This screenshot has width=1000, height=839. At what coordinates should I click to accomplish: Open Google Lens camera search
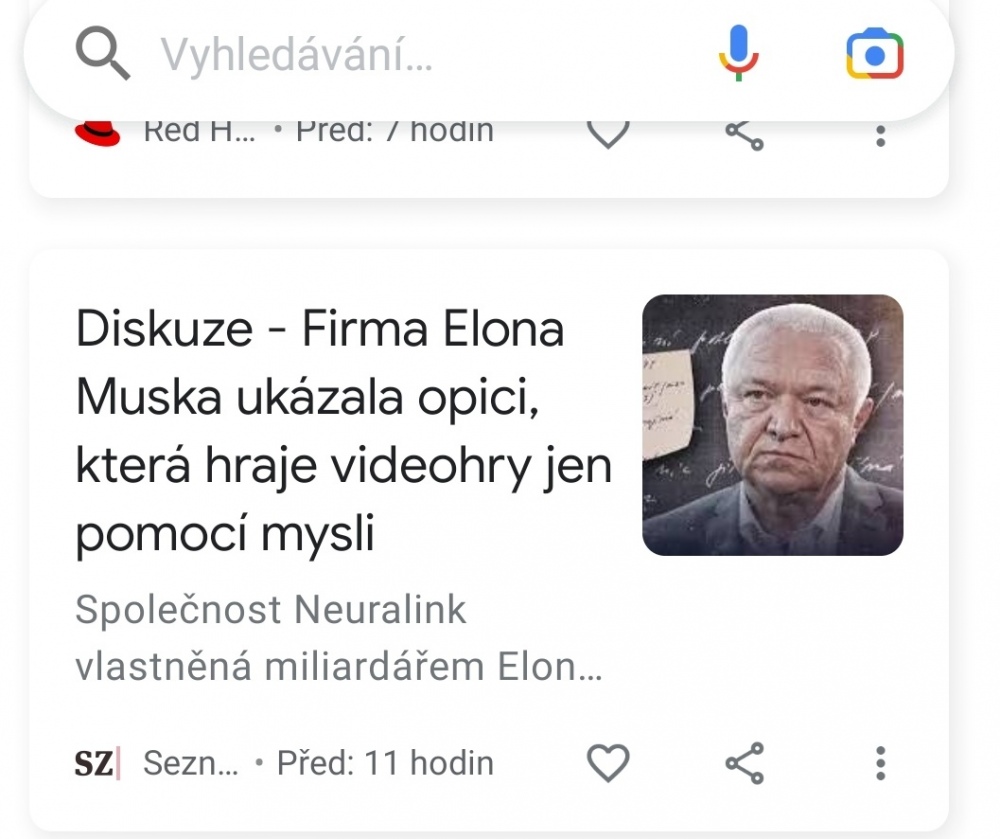pyautogui.click(x=874, y=54)
